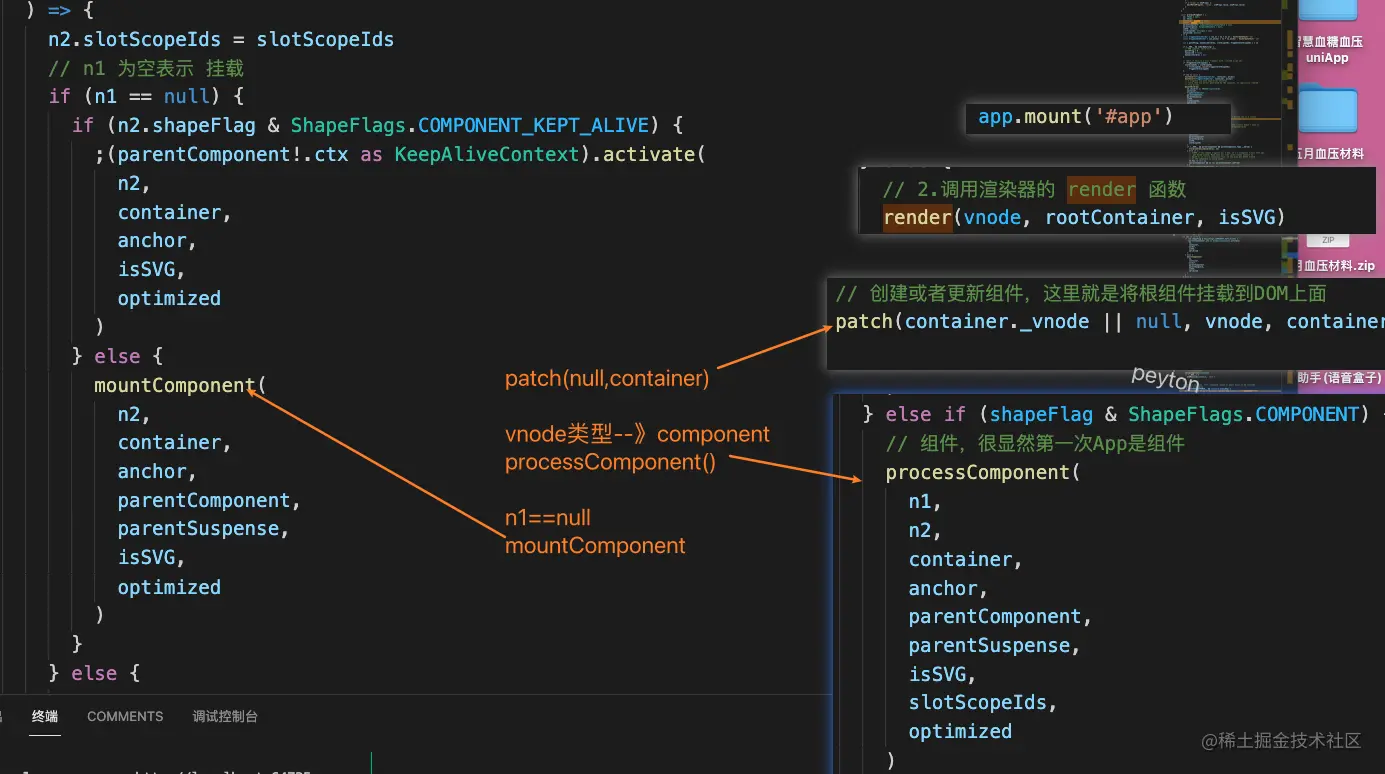Select ShapeFlags.COMPONENT_KEPT_ALIVE identifier
Viewport: 1385px width, 774px height.
(470, 125)
